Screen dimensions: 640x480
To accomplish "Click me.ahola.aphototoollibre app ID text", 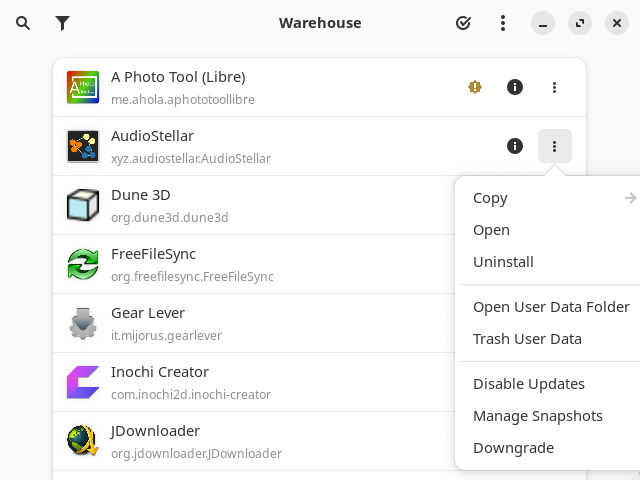I will pyautogui.click(x=183, y=100).
